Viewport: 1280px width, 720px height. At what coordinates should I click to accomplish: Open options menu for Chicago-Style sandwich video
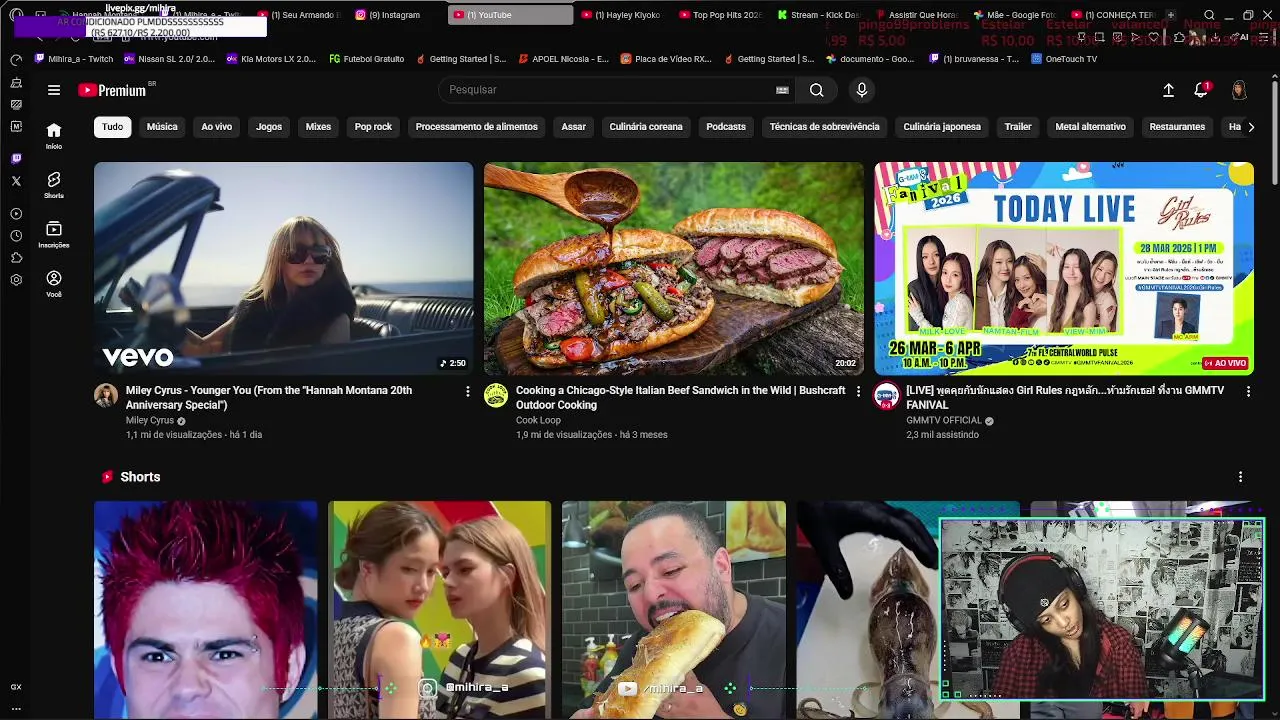pyautogui.click(x=857, y=392)
